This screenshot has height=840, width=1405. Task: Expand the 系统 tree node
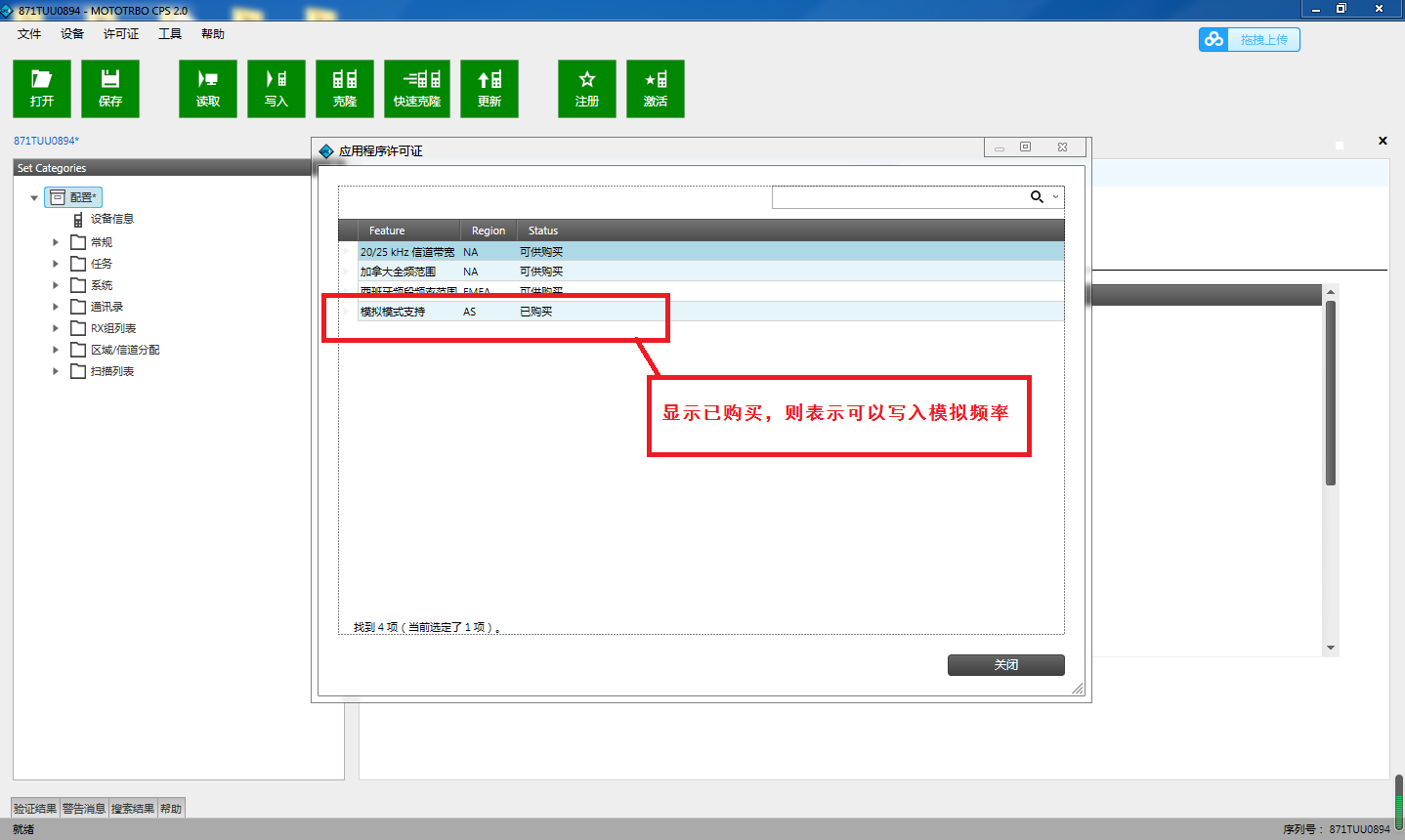[x=56, y=285]
